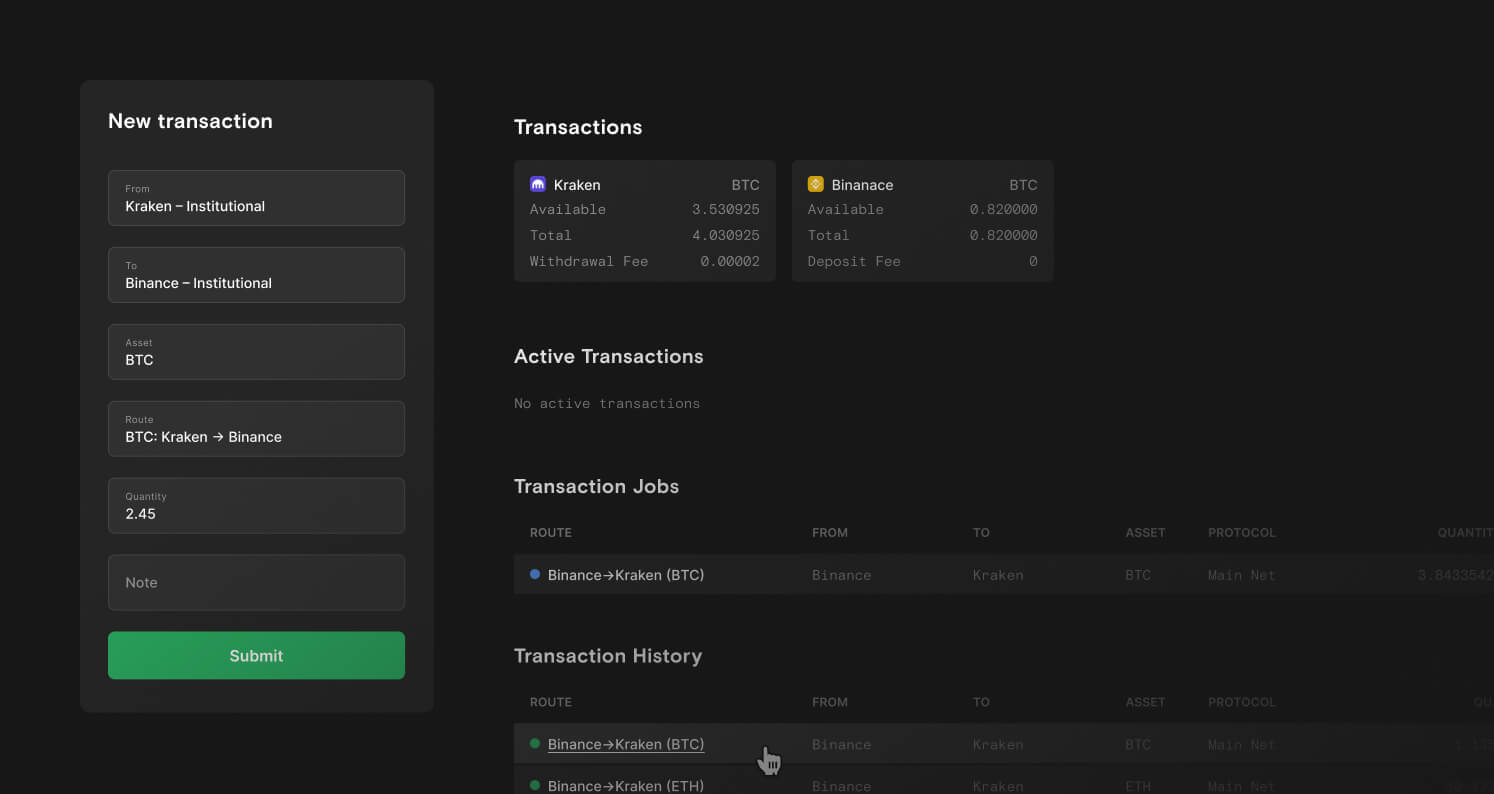Focus the Note text field
1494x794 pixels.
tap(256, 583)
